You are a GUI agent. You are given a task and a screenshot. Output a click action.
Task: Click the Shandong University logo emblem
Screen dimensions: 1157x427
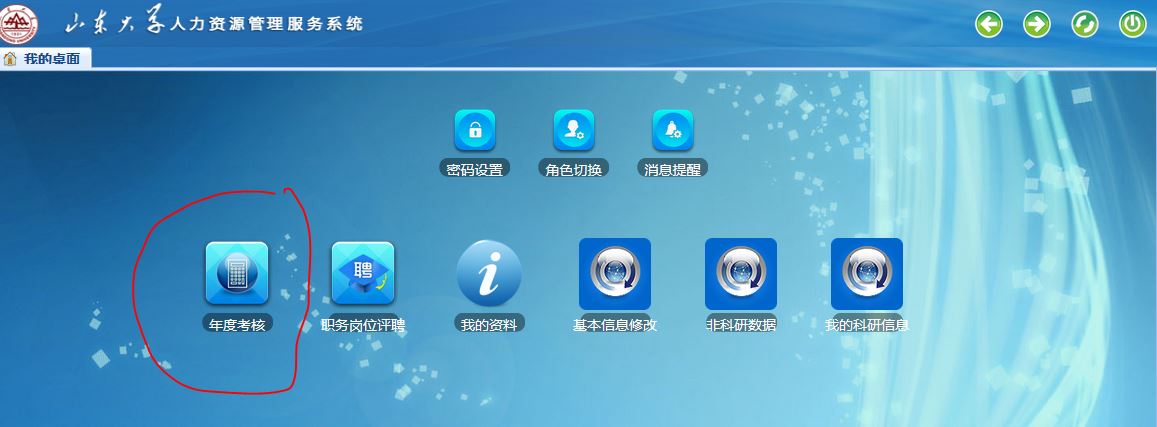(21, 22)
